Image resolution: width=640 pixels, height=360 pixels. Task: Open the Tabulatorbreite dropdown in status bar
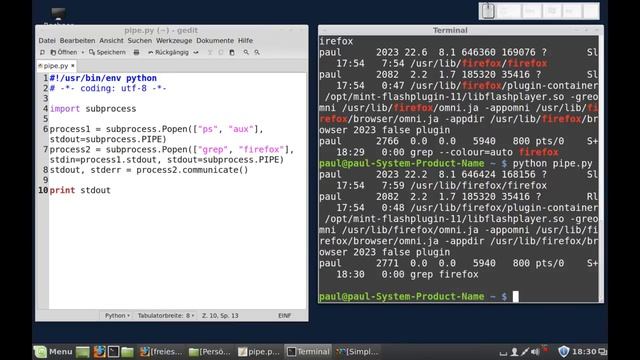click(x=166, y=316)
